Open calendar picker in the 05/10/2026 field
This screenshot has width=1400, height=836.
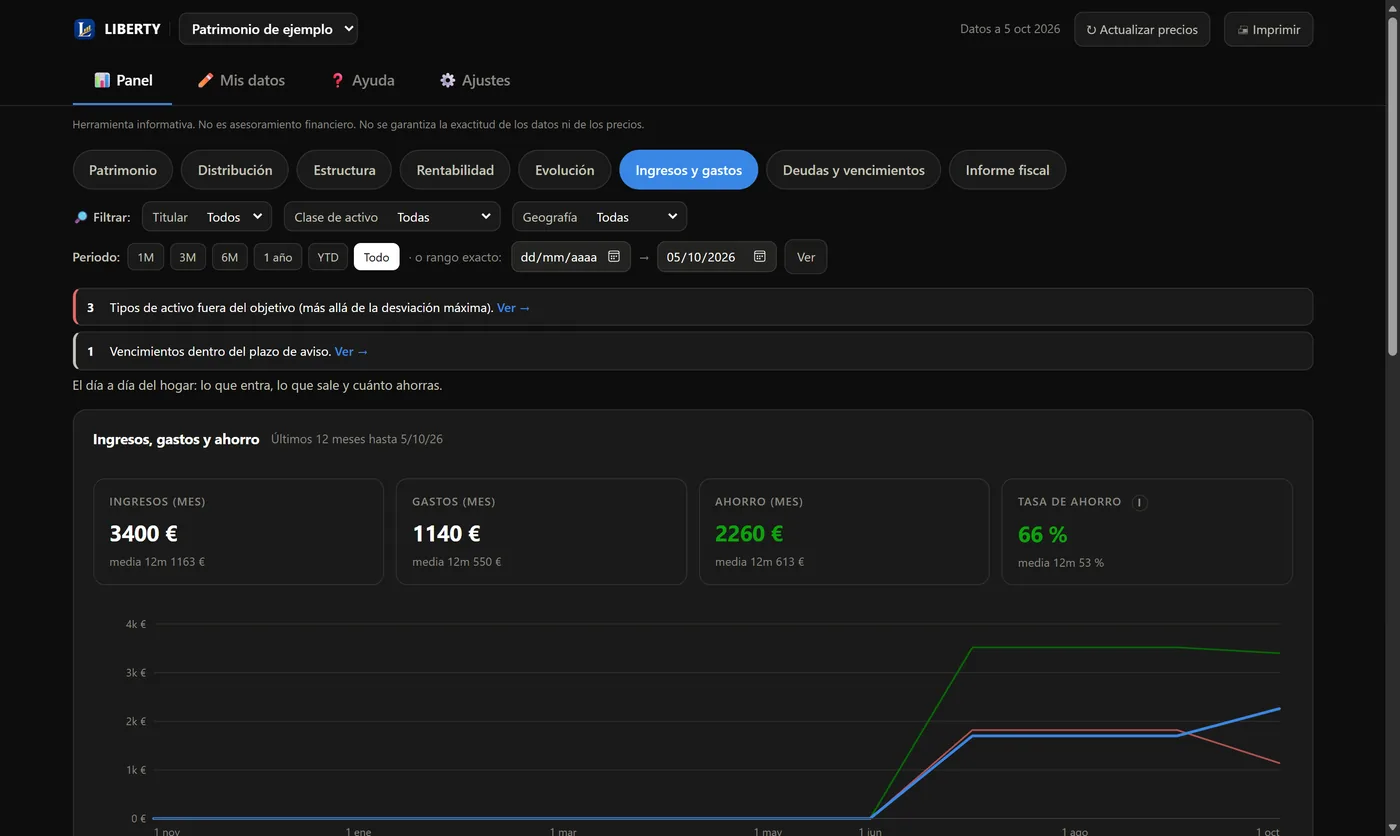(760, 257)
